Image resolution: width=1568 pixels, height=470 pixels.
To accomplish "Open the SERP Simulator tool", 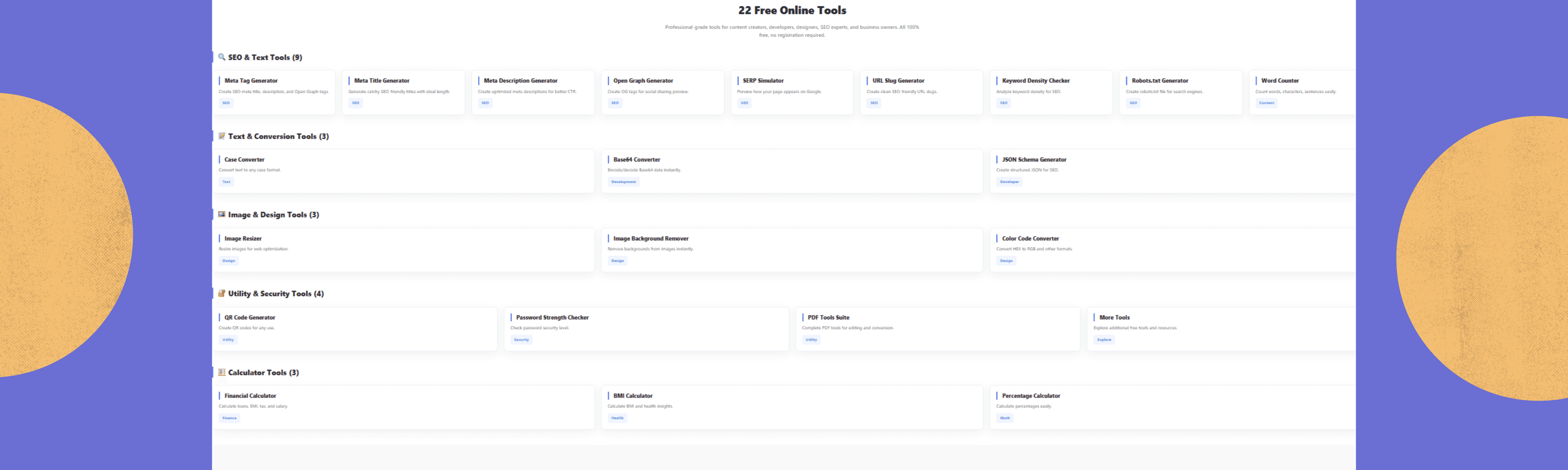I will 763,80.
